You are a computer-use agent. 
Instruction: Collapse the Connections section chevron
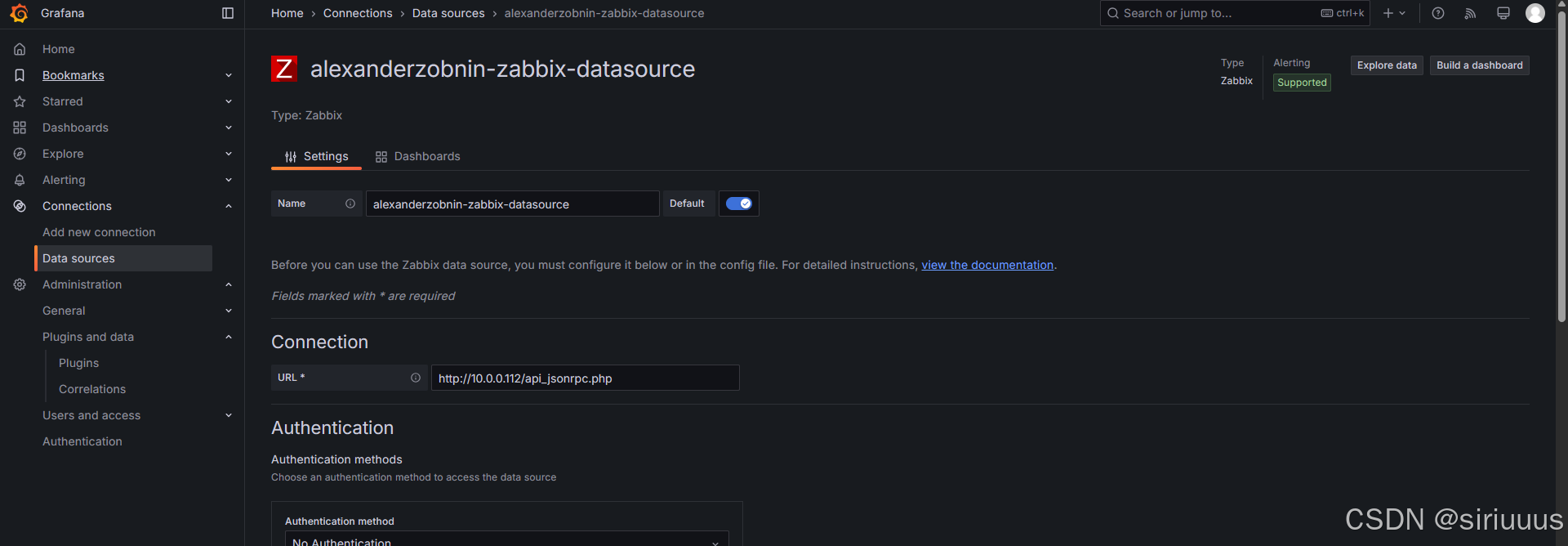coord(229,206)
